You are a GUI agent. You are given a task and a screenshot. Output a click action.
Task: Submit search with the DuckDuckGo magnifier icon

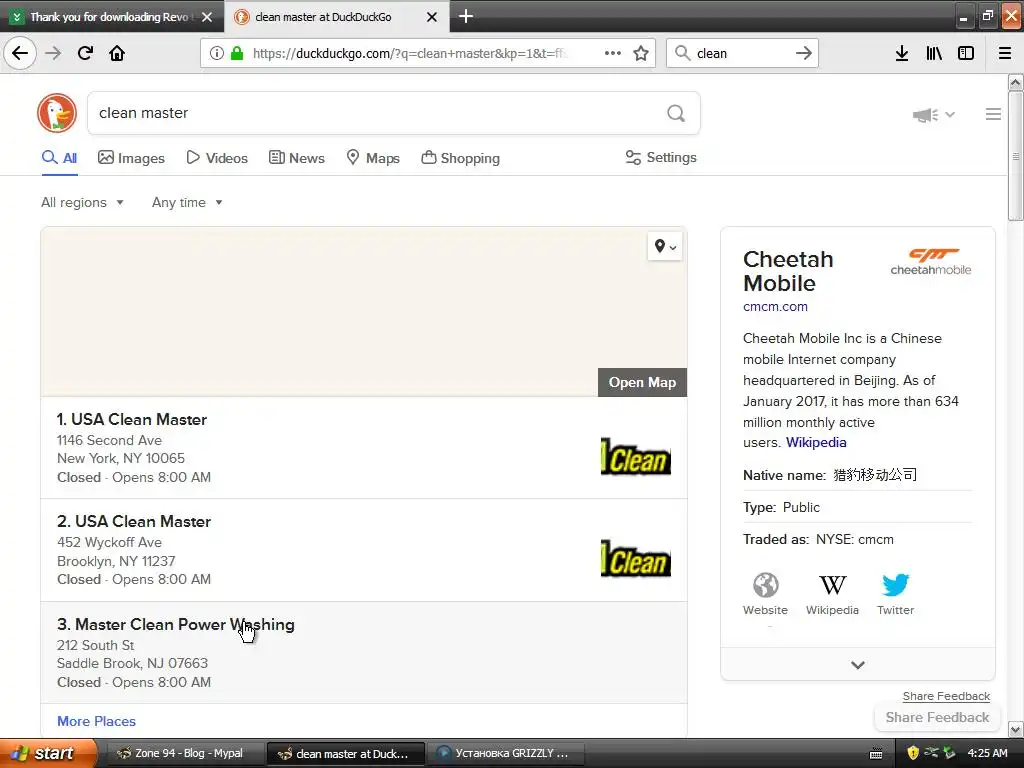point(676,113)
